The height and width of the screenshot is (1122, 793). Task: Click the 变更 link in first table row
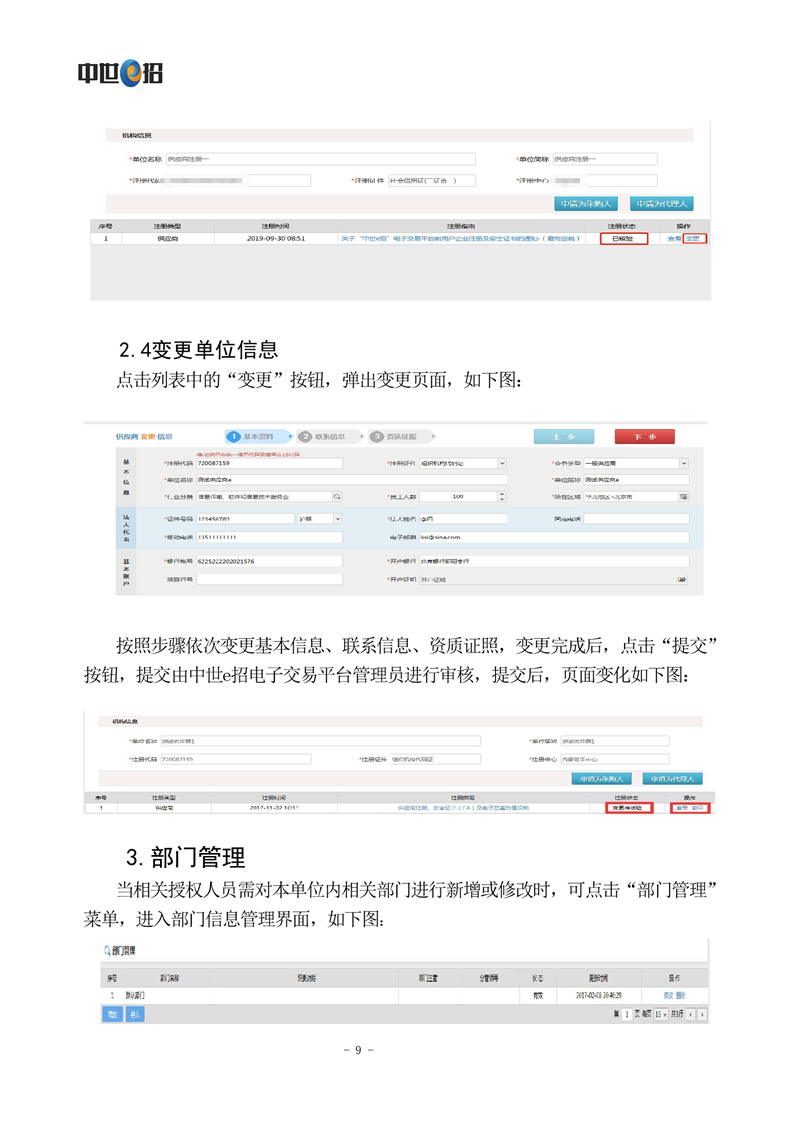(x=693, y=239)
